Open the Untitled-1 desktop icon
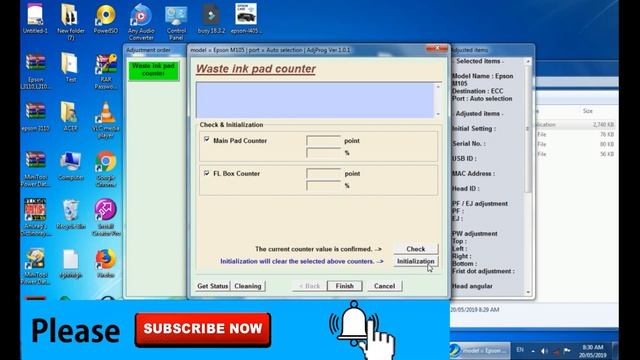The height and width of the screenshot is (360, 640). (35, 18)
